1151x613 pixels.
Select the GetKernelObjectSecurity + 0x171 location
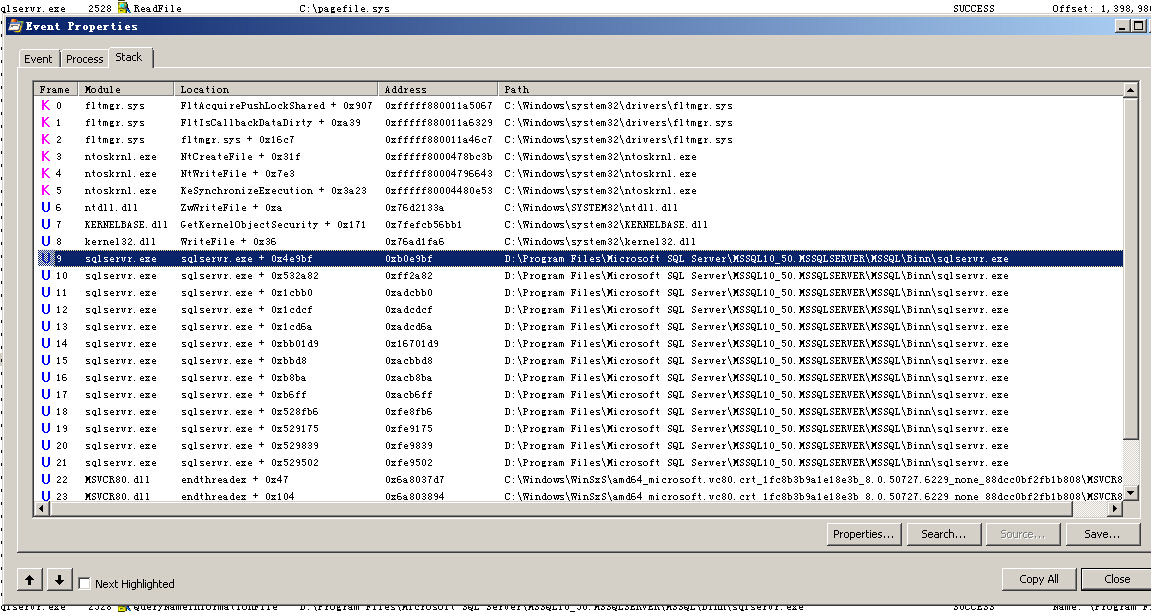tap(272, 225)
